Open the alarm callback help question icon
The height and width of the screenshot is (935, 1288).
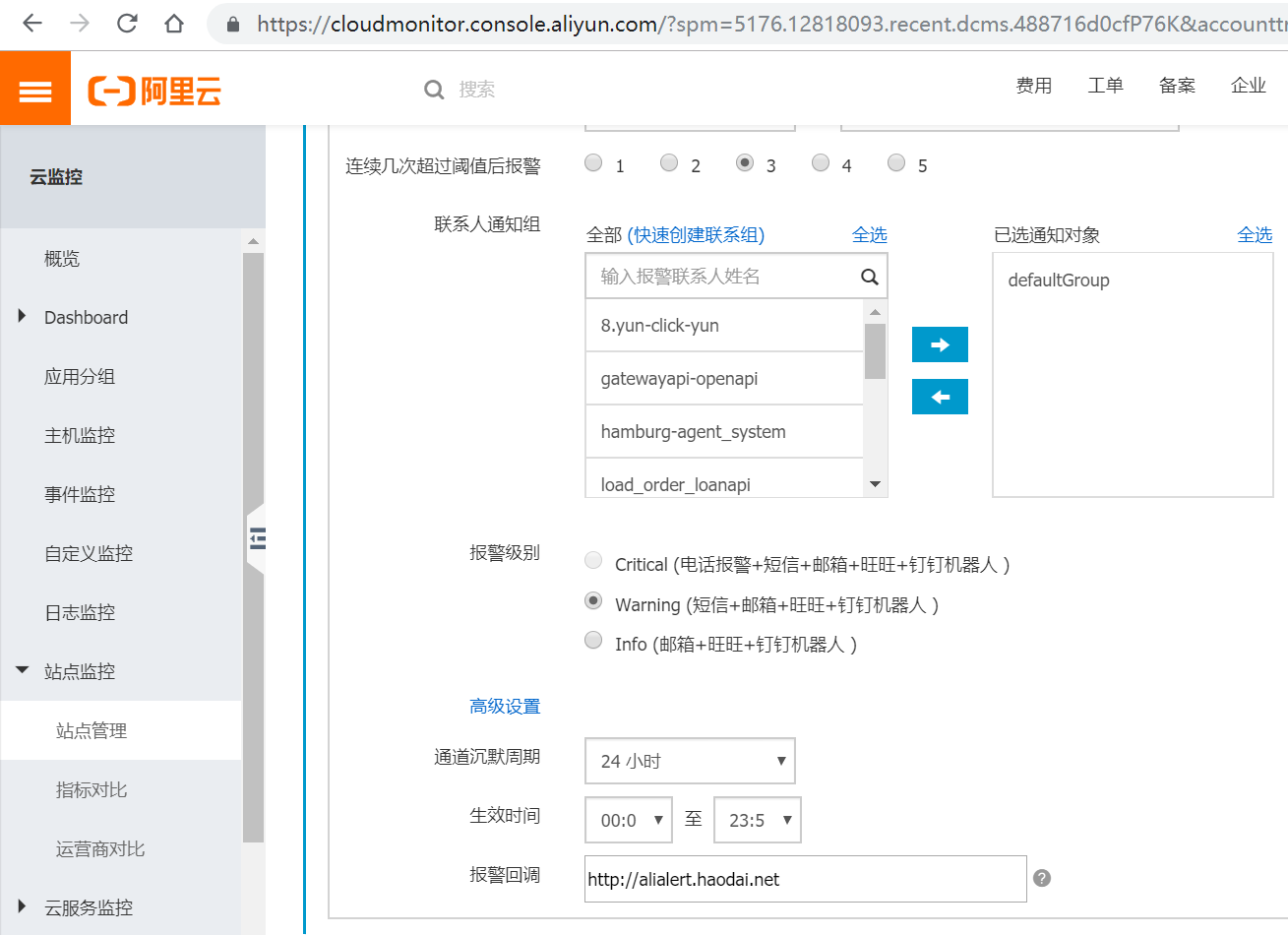[1042, 878]
